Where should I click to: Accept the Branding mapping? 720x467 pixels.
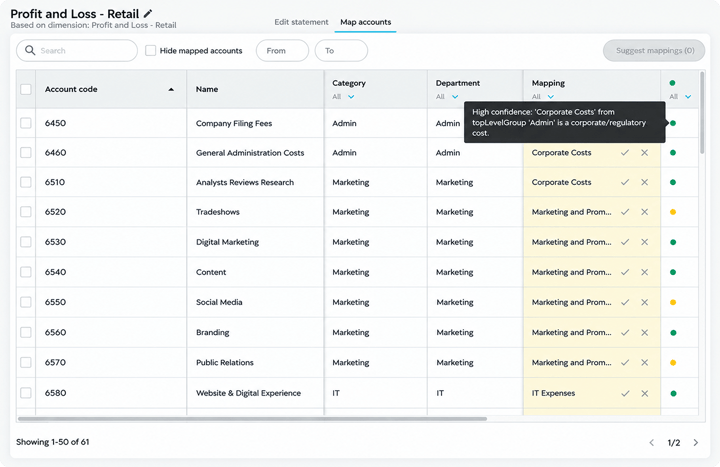pos(625,332)
